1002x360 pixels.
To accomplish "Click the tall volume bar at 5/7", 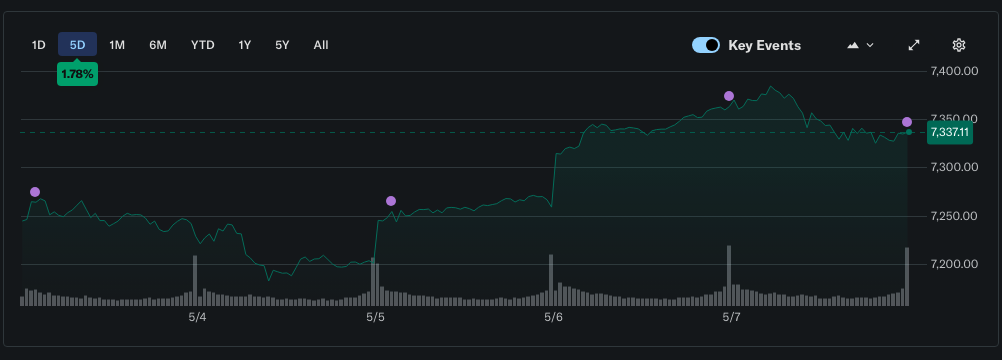I will click(x=729, y=276).
